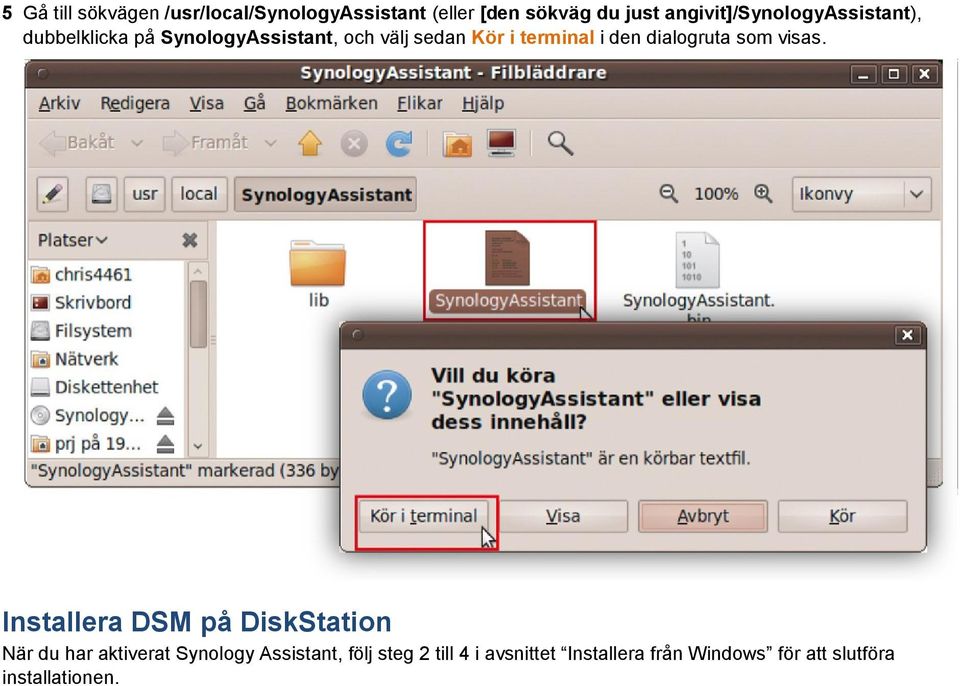Close the Filbläddrare window
Viewport: 960px width, 686px height.
pyautogui.click(x=924, y=75)
